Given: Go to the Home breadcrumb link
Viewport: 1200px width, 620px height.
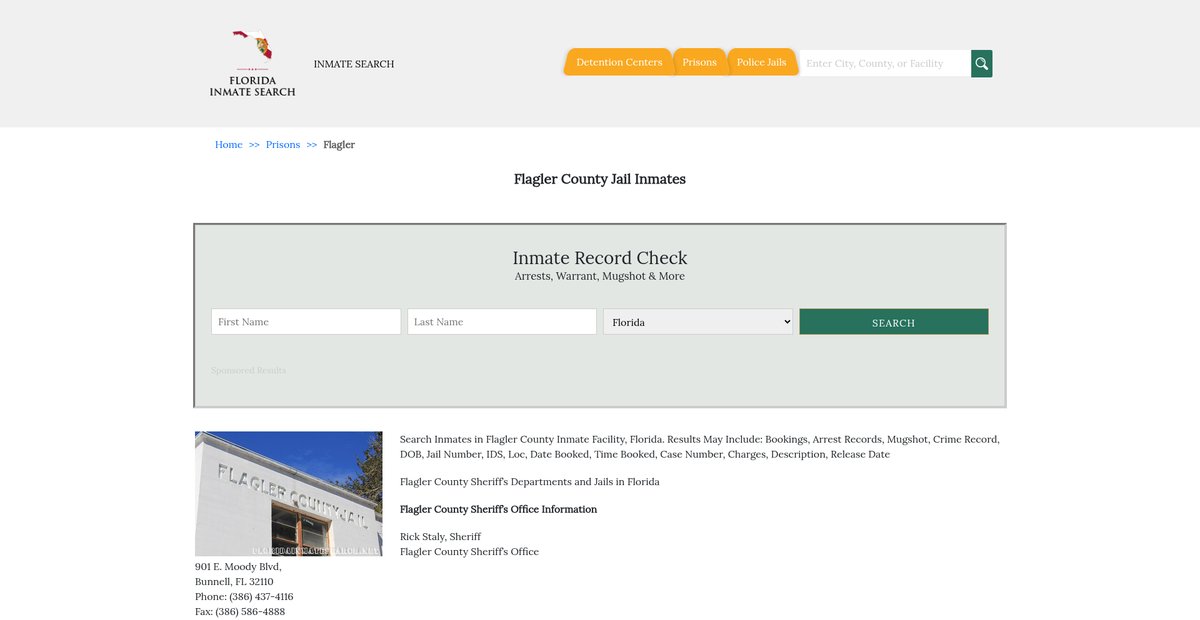Looking at the screenshot, I should click(x=229, y=145).
